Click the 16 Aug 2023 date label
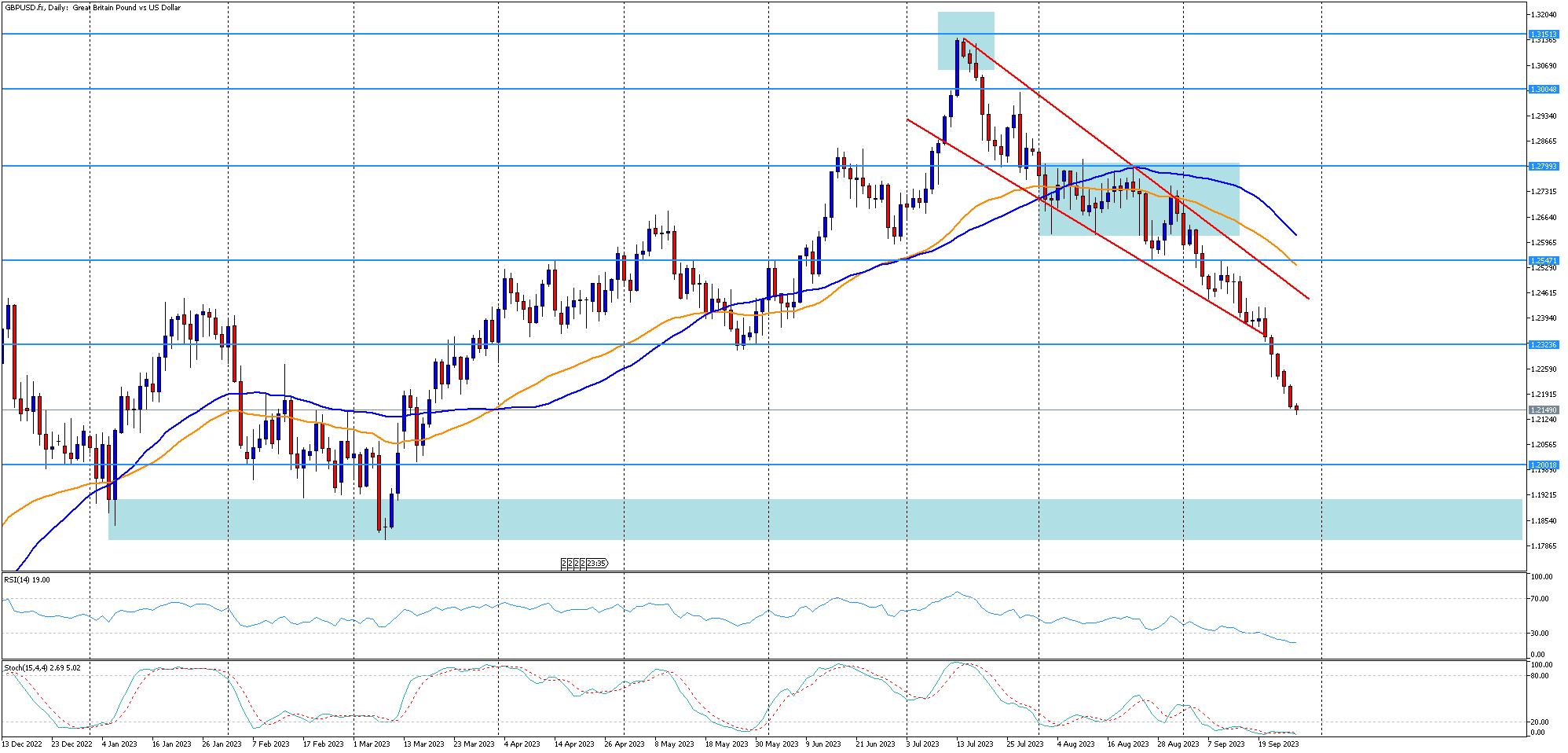The width and height of the screenshot is (1568, 753). click(x=1128, y=744)
